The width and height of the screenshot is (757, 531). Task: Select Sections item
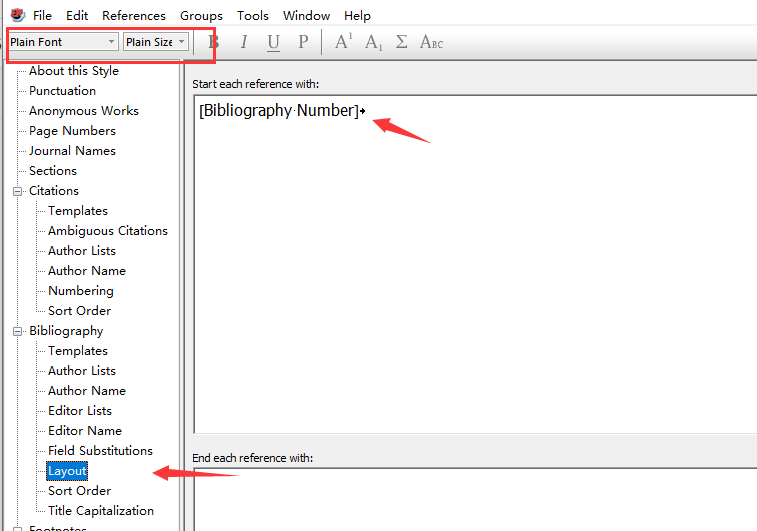click(53, 171)
